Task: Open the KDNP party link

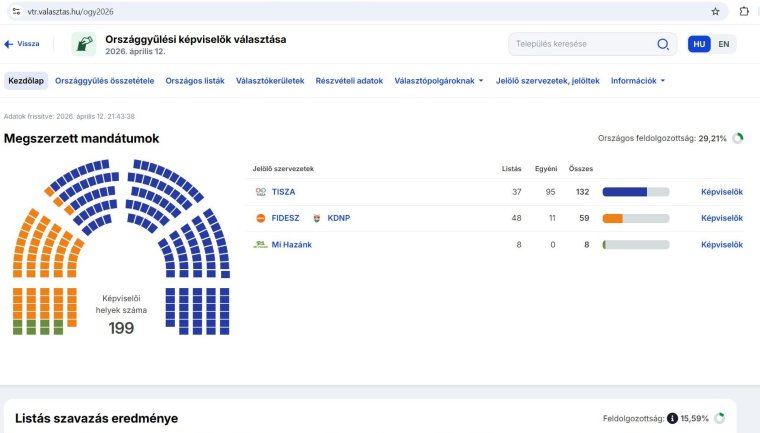Action: click(x=339, y=218)
